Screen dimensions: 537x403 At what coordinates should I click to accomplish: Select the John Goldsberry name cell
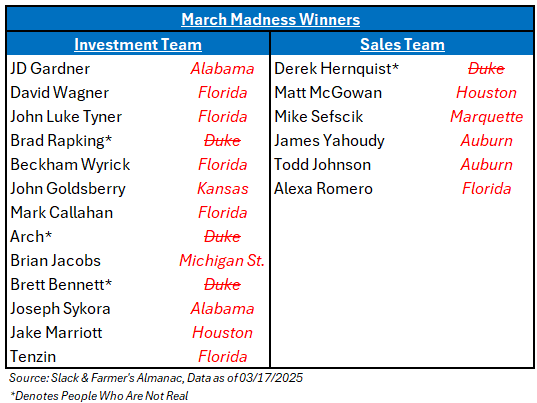68,189
